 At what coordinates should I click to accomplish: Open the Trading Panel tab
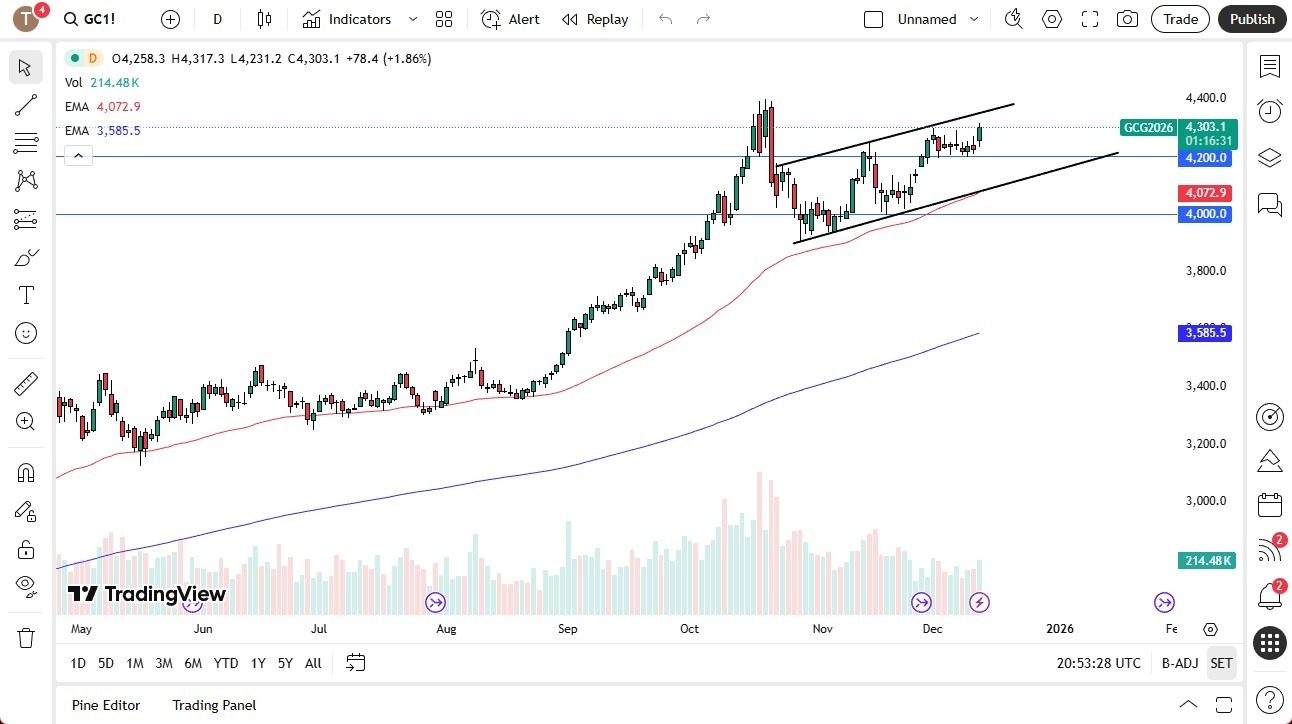coord(213,705)
